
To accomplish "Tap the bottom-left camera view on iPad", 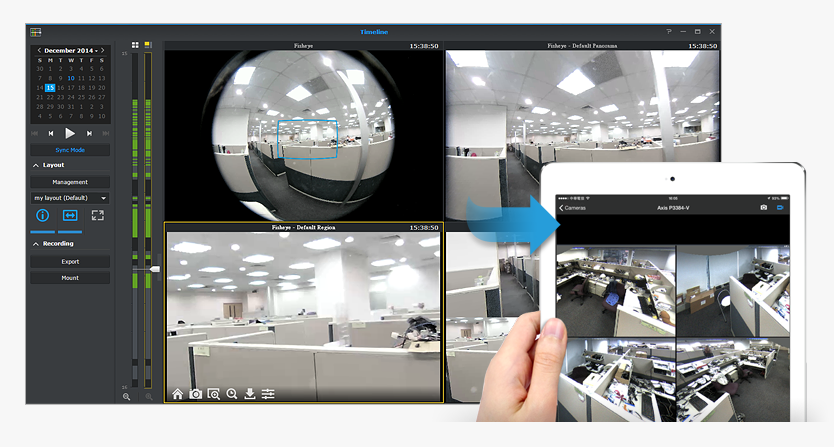I will [x=615, y=379].
